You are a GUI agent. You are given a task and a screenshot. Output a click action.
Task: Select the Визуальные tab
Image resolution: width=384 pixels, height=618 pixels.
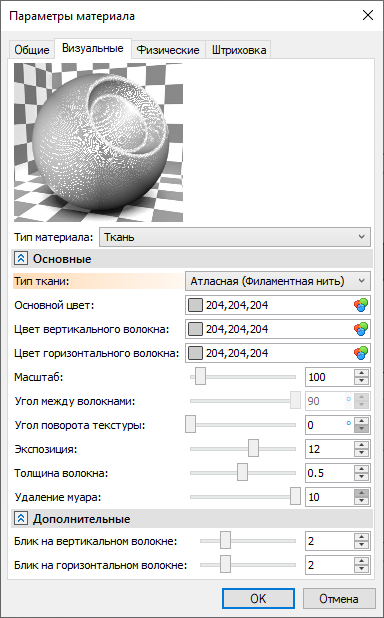[x=93, y=48]
